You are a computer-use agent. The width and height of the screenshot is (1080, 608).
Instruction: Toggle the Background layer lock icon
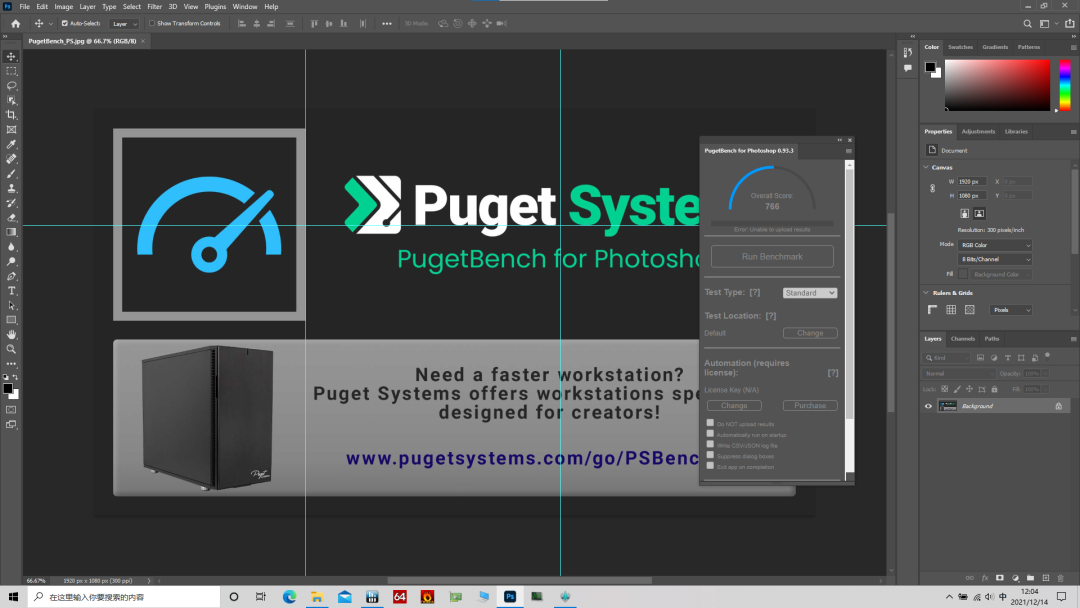1059,406
